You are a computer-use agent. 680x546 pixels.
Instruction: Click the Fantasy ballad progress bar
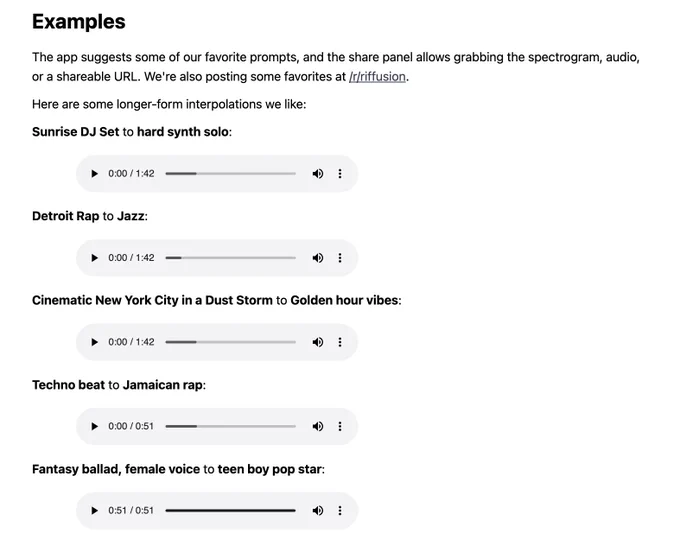coord(230,510)
